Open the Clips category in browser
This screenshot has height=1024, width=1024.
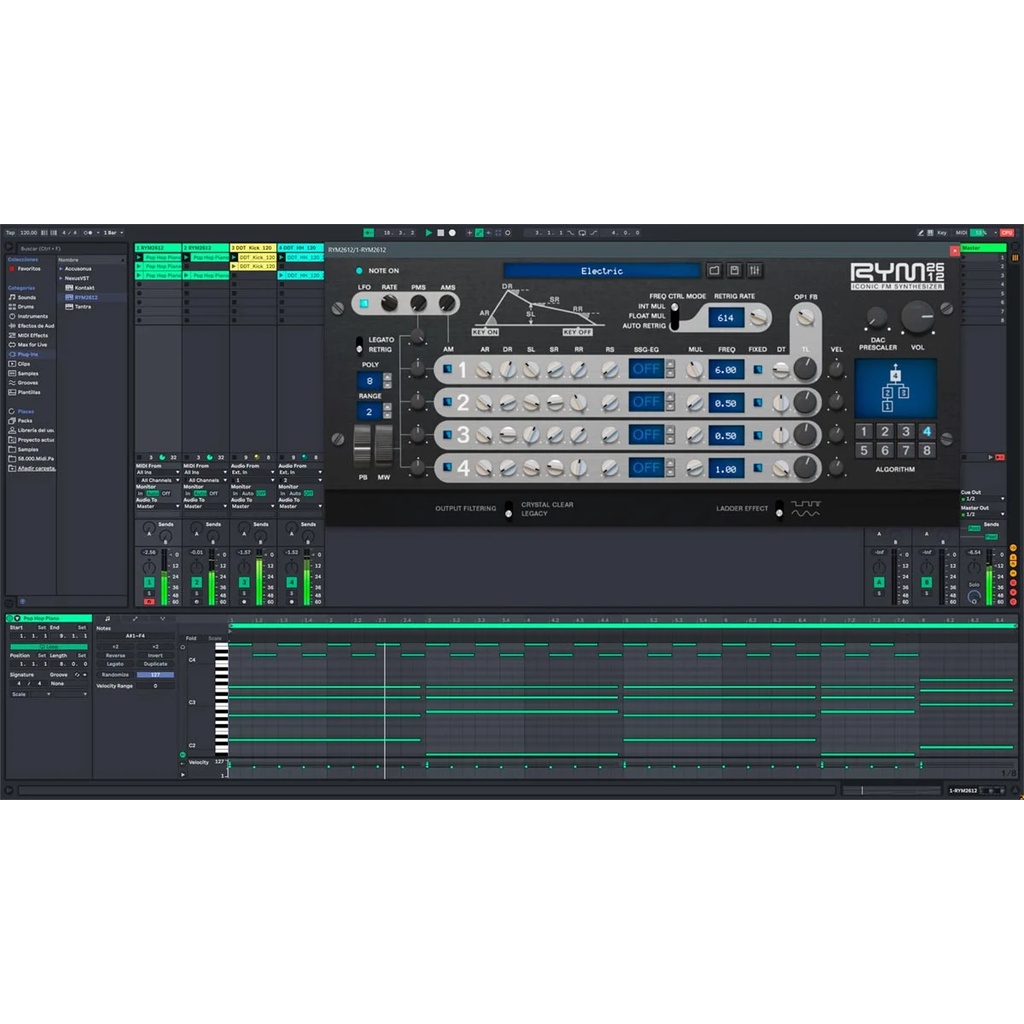(x=24, y=364)
